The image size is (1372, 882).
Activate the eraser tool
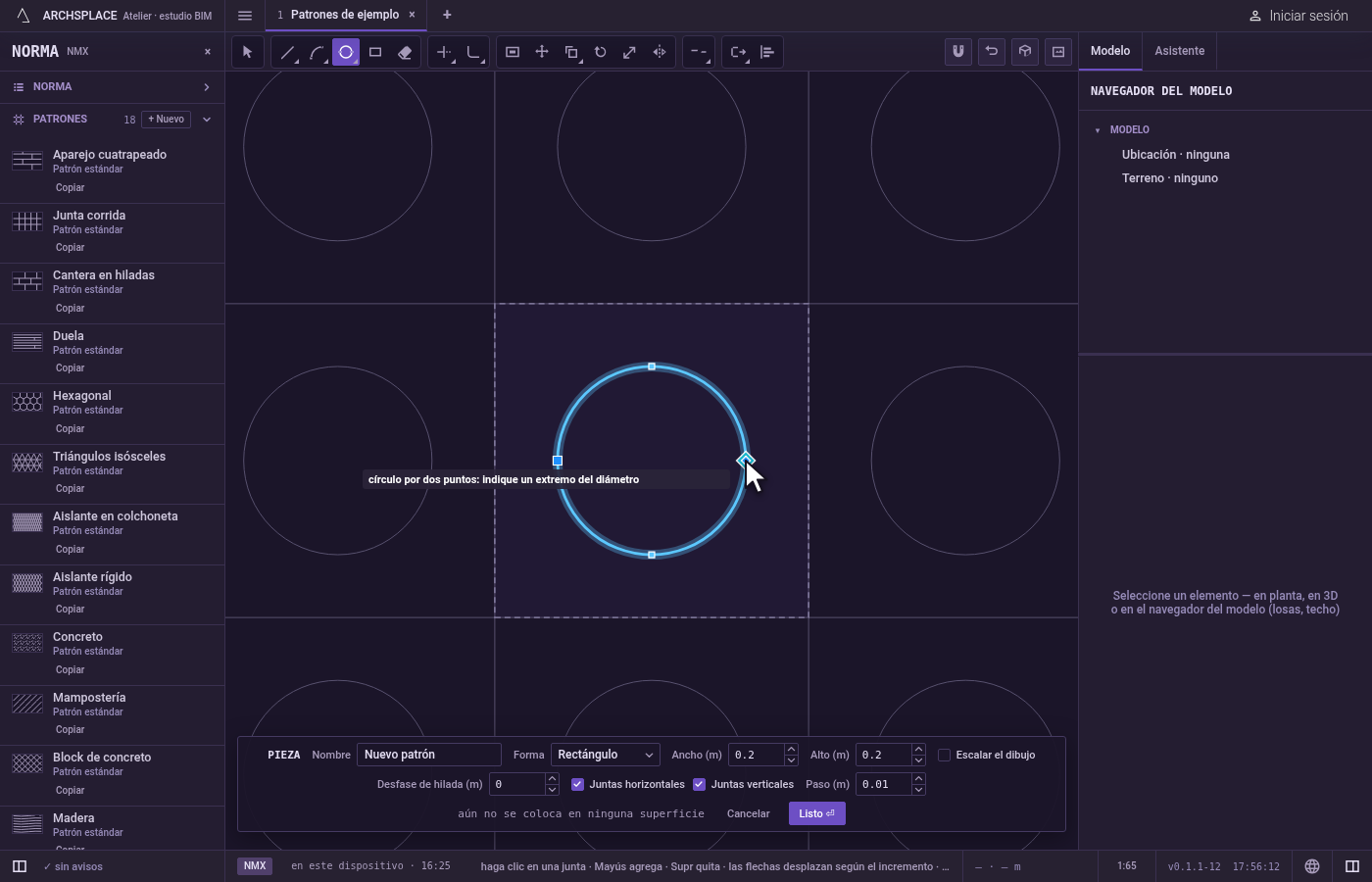405,52
